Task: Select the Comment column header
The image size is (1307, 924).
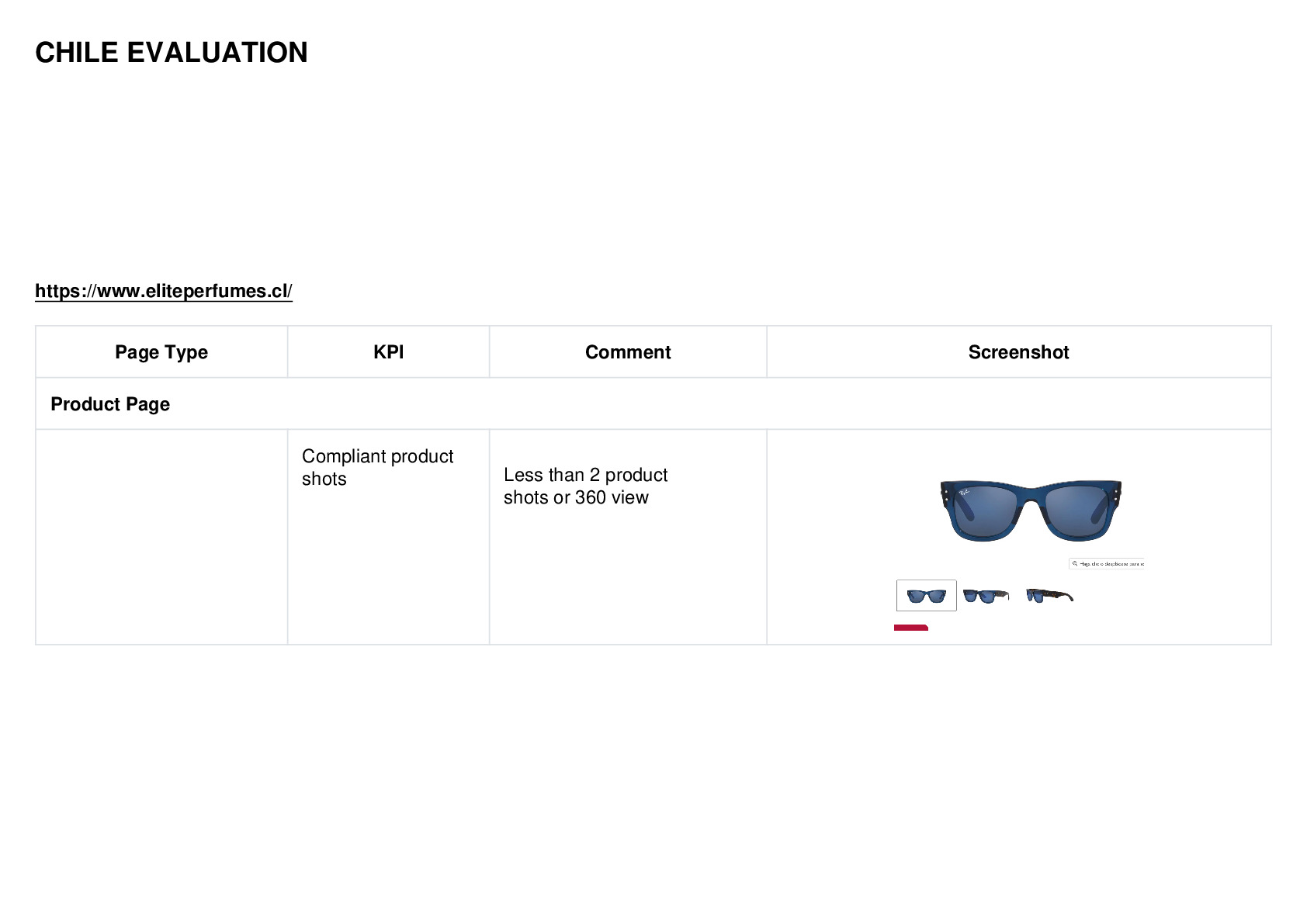Action: pyautogui.click(x=628, y=352)
